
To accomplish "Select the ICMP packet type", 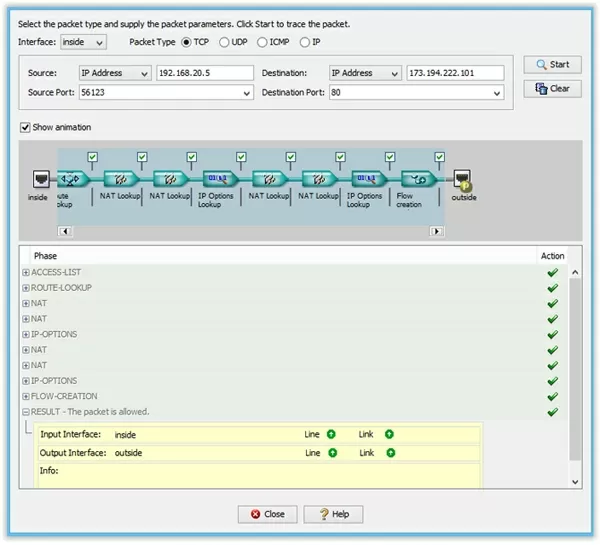I will pyautogui.click(x=263, y=42).
